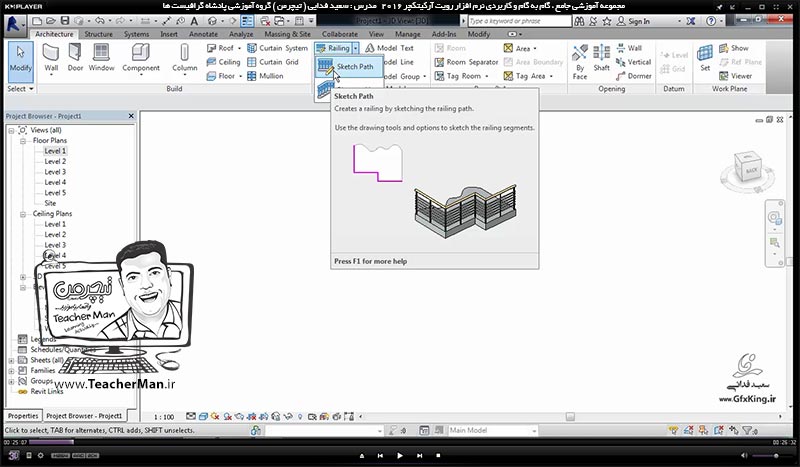The image size is (800, 467).
Task: Choose the Mullion tool
Action: click(x=265, y=76)
